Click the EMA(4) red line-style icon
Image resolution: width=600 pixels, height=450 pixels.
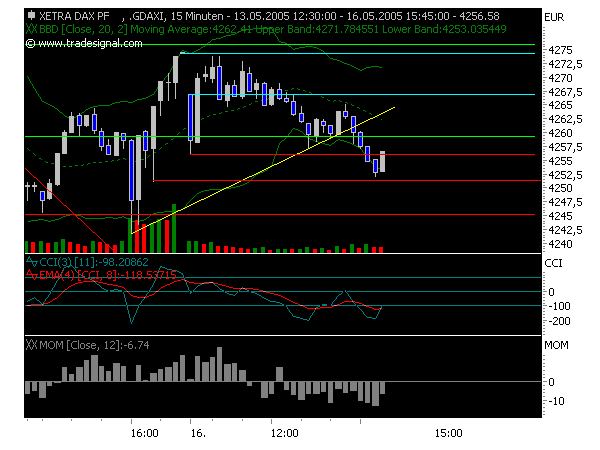pyautogui.click(x=32, y=274)
